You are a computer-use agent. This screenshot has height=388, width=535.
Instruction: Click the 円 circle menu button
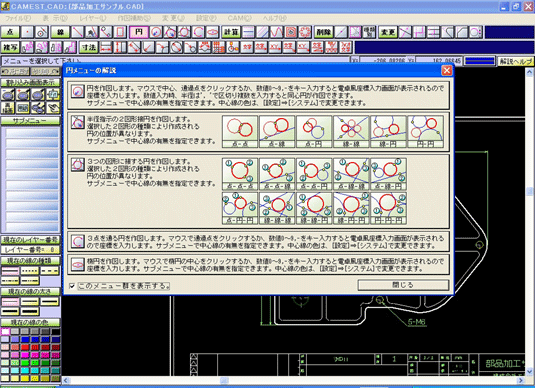point(139,32)
